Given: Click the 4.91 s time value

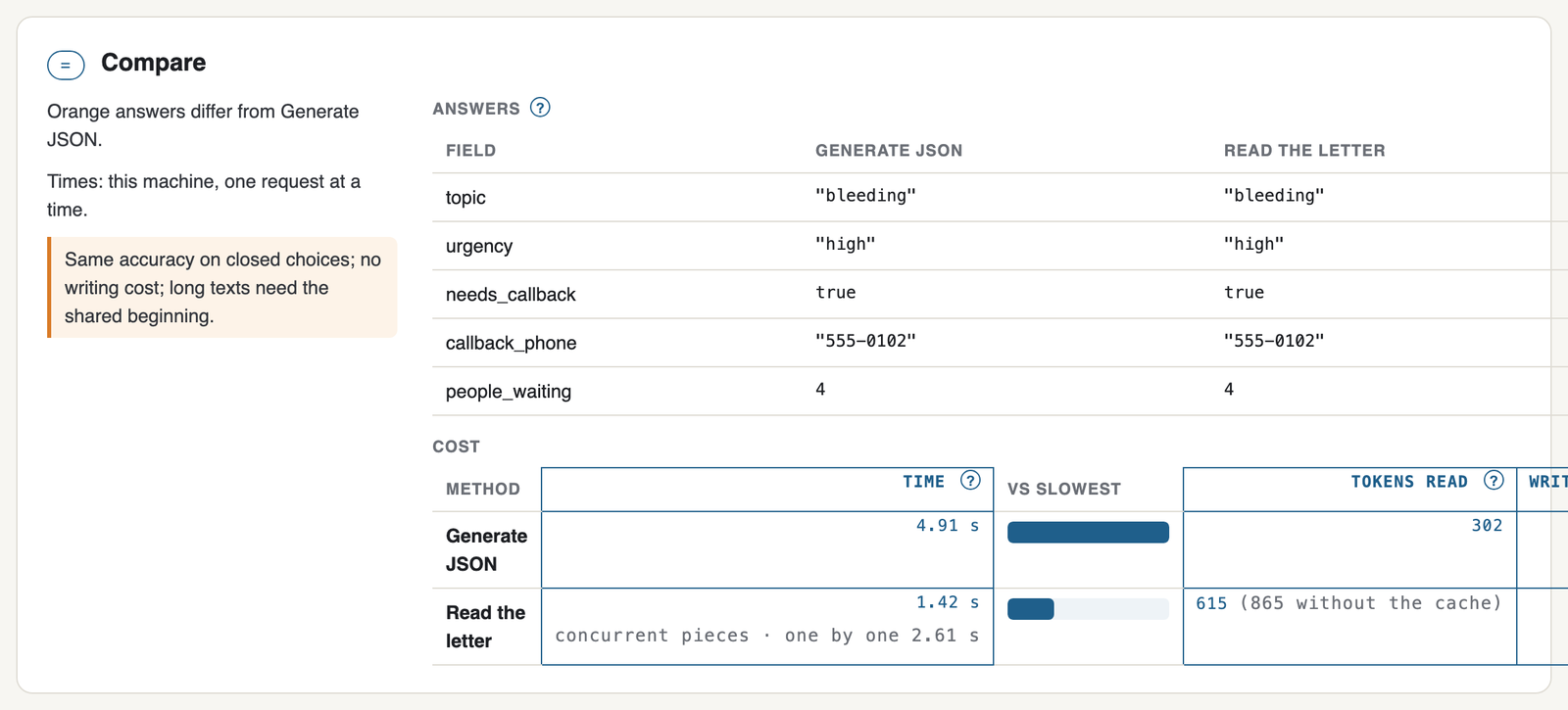Looking at the screenshot, I should click(x=948, y=526).
